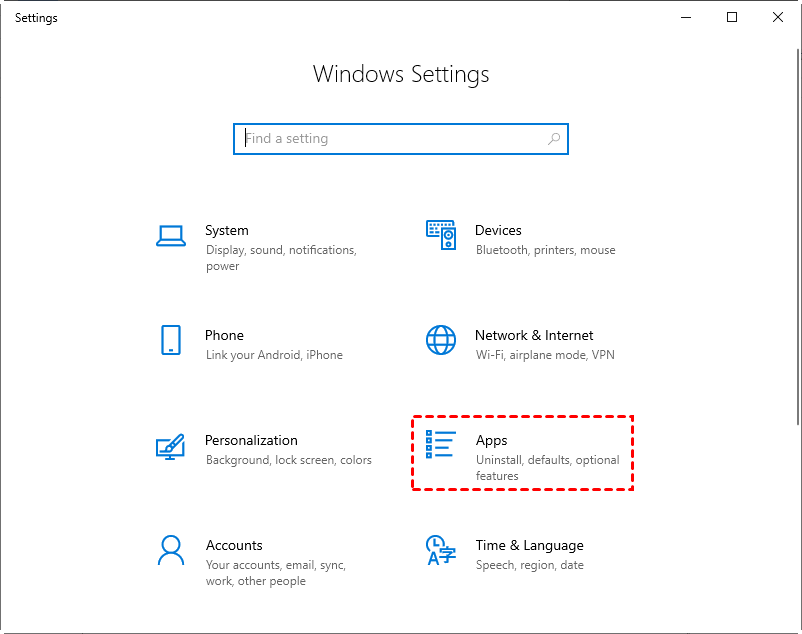This screenshot has height=634, width=802.
Task: Open the Personalization title text
Action: [x=251, y=440]
